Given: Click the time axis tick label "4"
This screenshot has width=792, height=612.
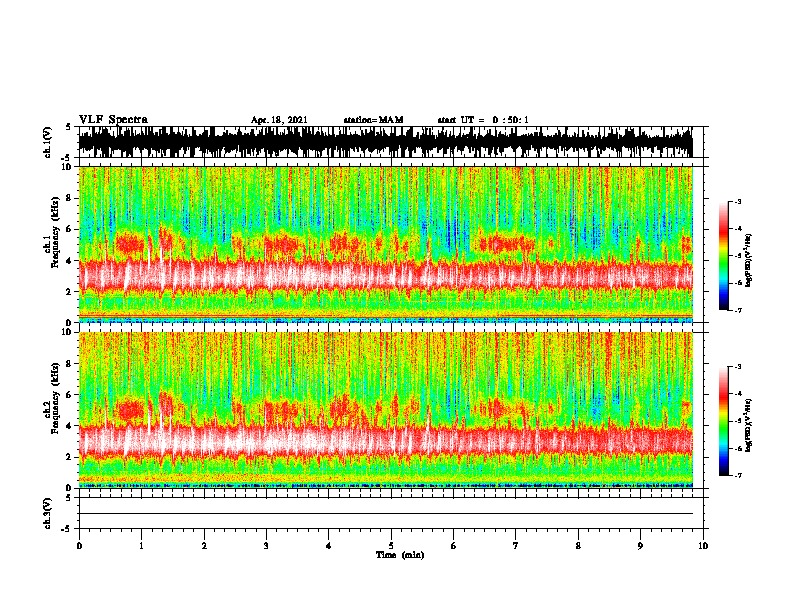Looking at the screenshot, I should (329, 546).
